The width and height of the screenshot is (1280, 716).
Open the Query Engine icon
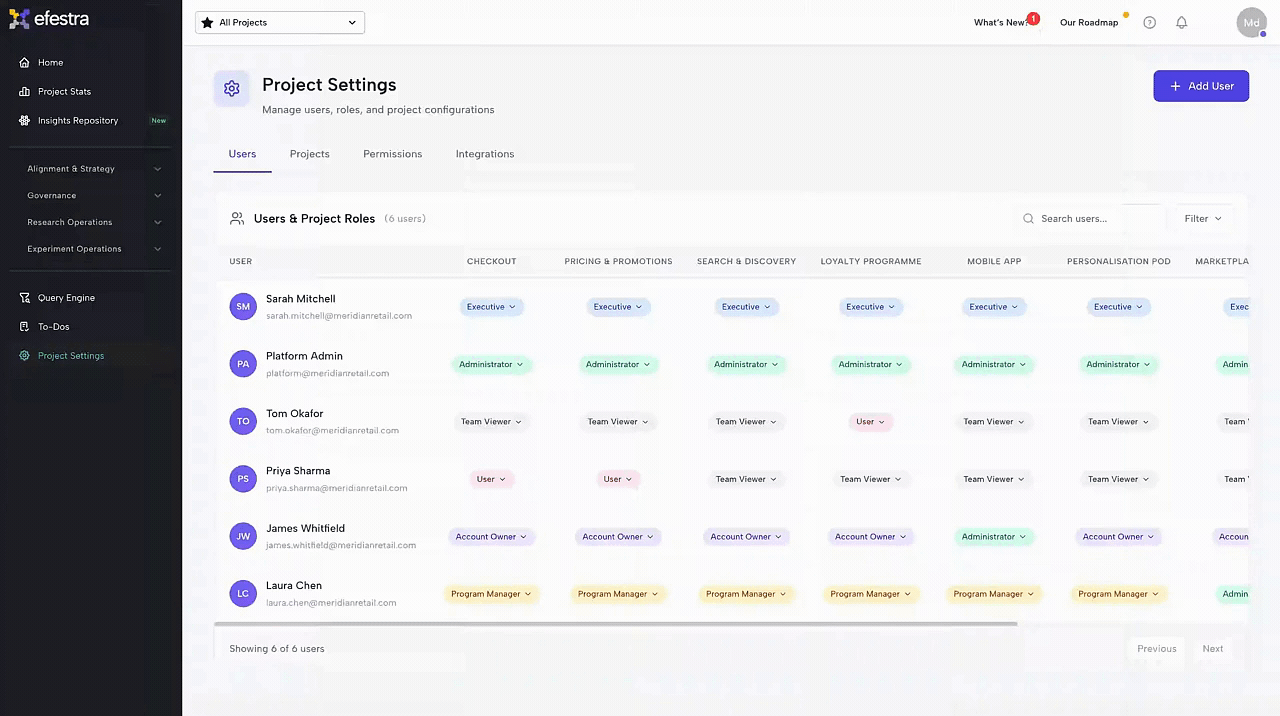click(x=25, y=298)
